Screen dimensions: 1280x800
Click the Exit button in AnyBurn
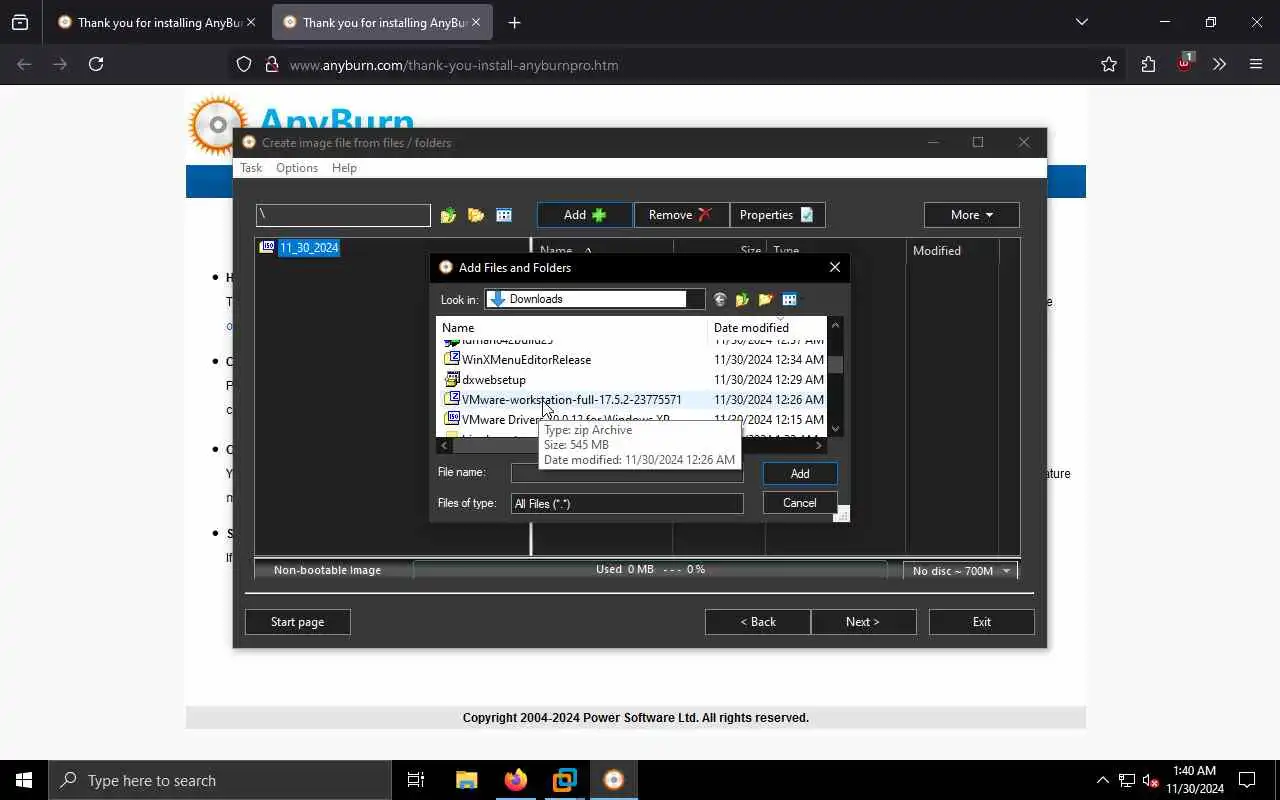[982, 622]
